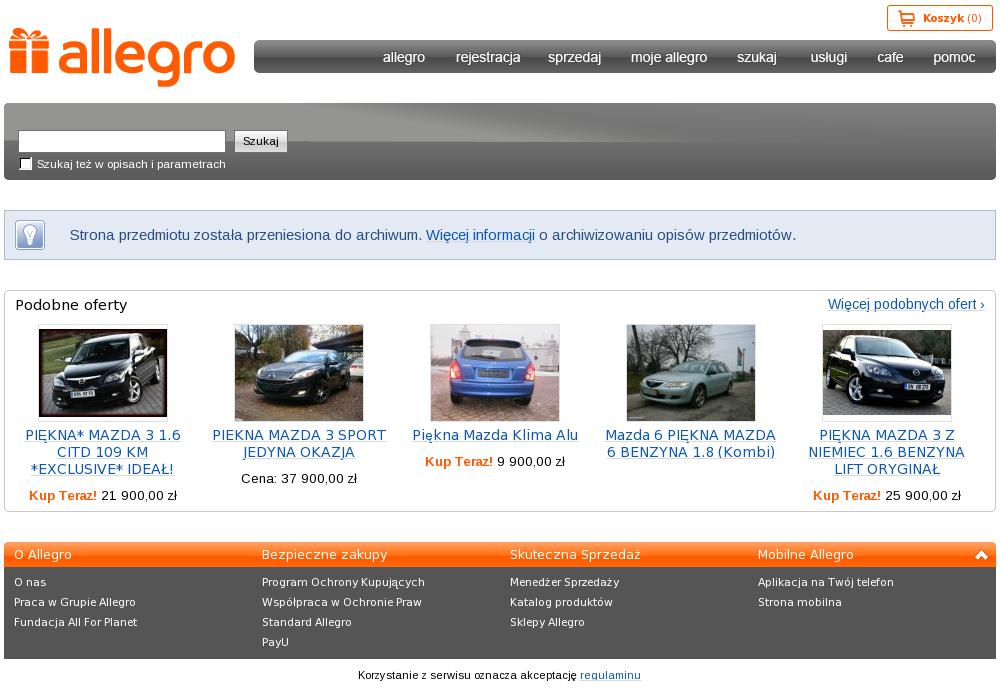Open the 'szukaj' navigation menu item
Viewport: 1000px width, 695px height.
757,57
